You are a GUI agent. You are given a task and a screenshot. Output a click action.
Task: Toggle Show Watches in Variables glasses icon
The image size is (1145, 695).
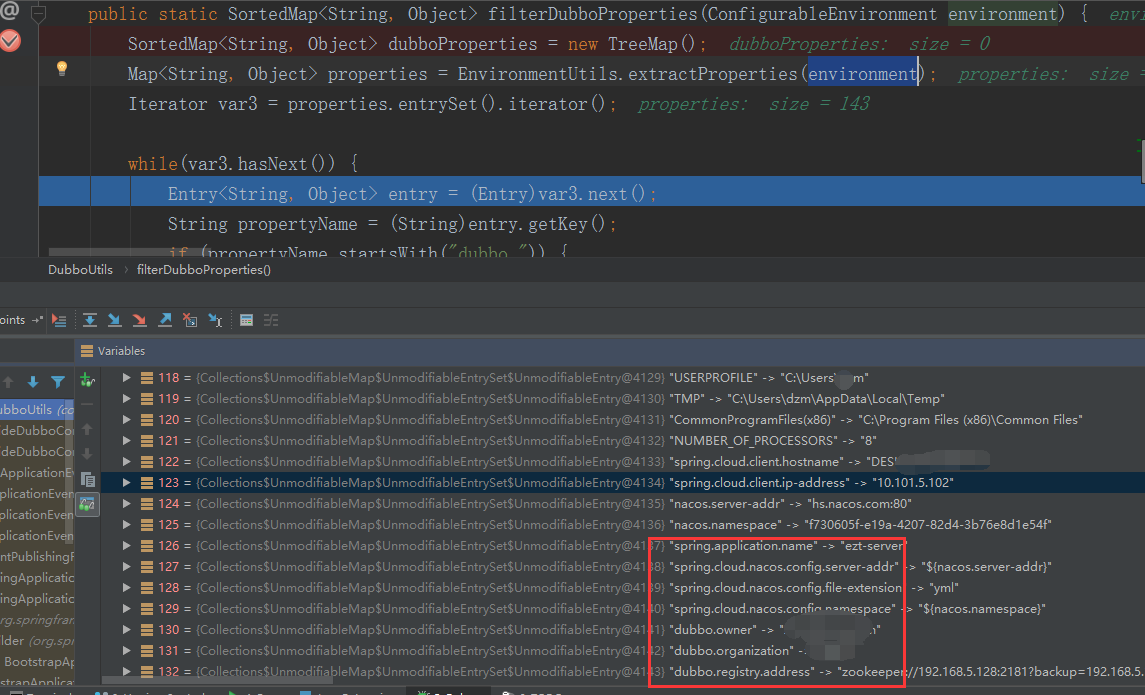click(x=88, y=504)
